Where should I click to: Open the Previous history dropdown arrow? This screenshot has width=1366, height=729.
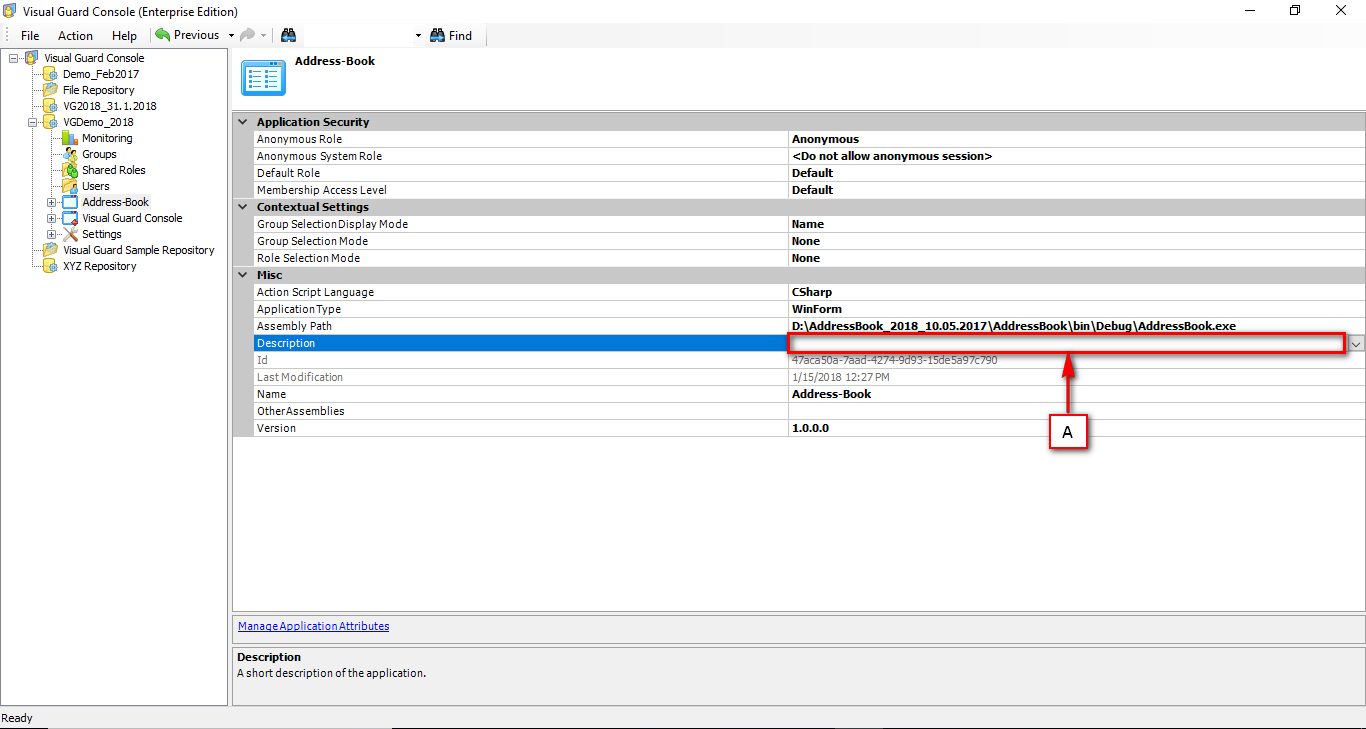pyautogui.click(x=231, y=35)
